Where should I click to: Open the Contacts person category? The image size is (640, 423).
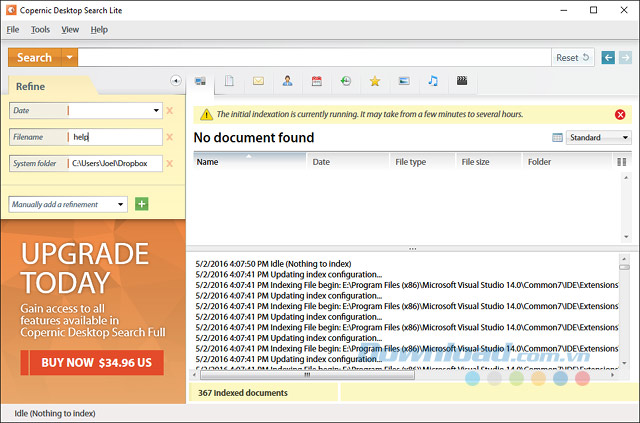[287, 81]
